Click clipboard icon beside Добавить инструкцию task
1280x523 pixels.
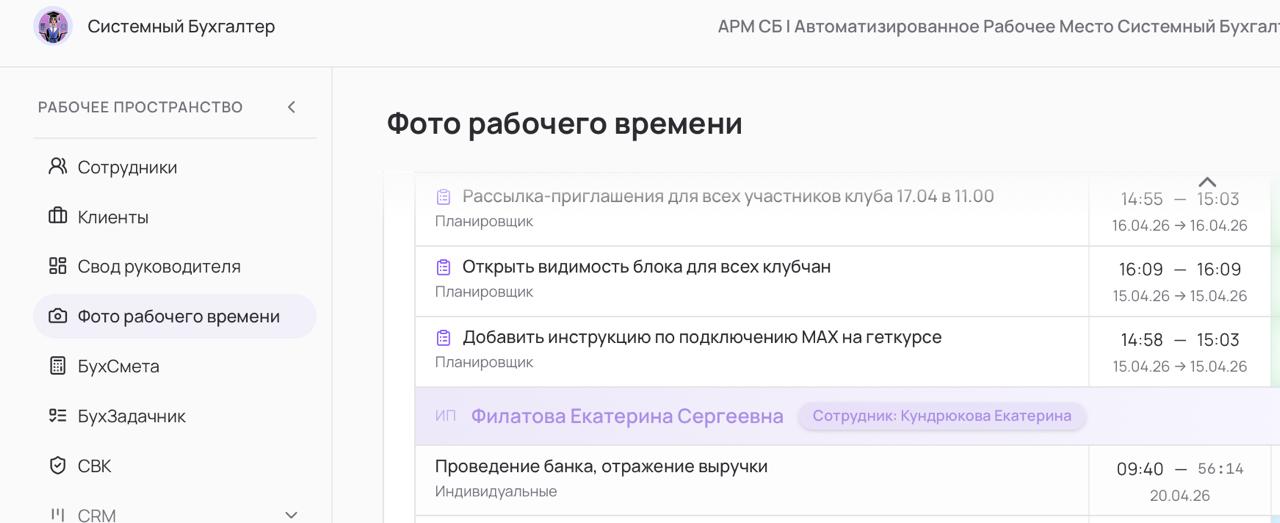pyautogui.click(x=444, y=338)
